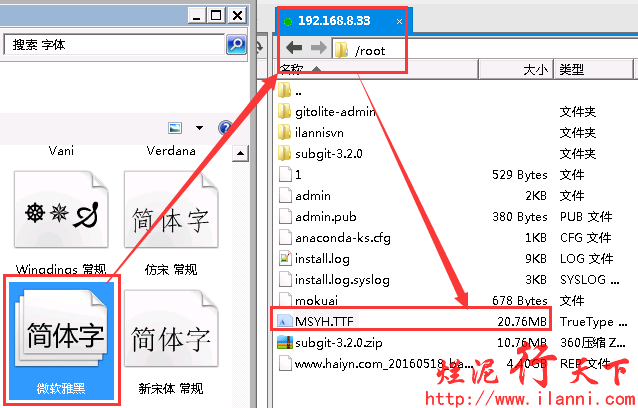The height and width of the screenshot is (408, 638).
Task: Open the parent directory .. folder
Action: (x=290, y=90)
